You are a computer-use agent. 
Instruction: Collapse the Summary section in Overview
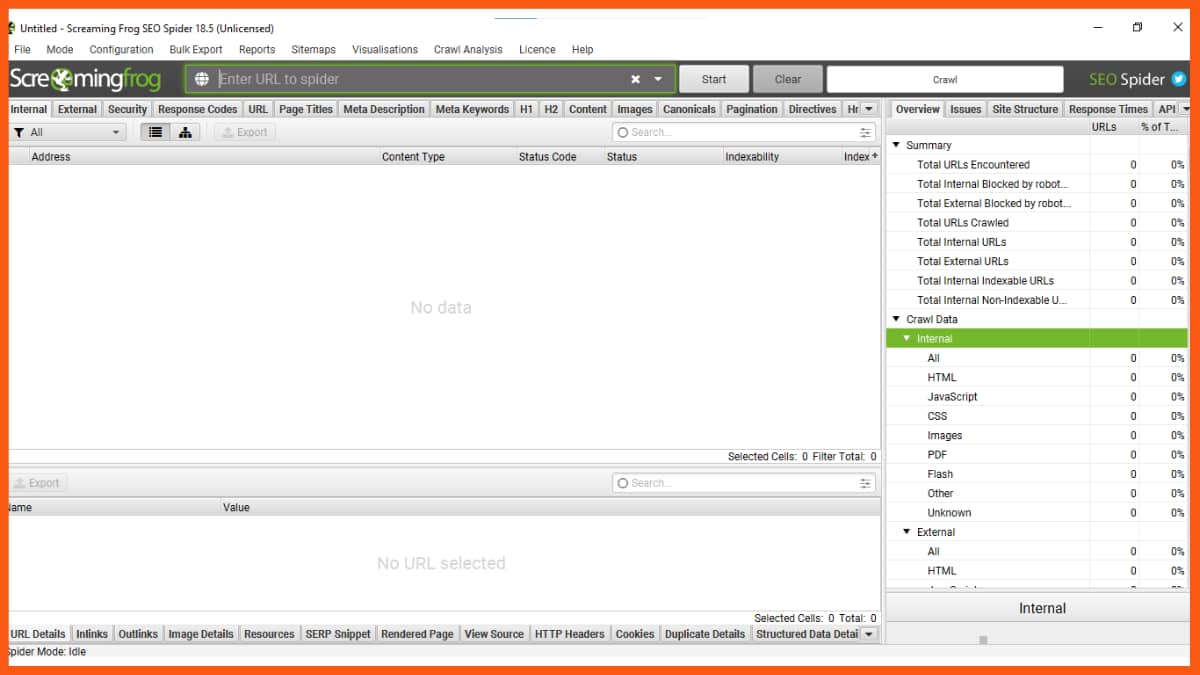coord(896,144)
